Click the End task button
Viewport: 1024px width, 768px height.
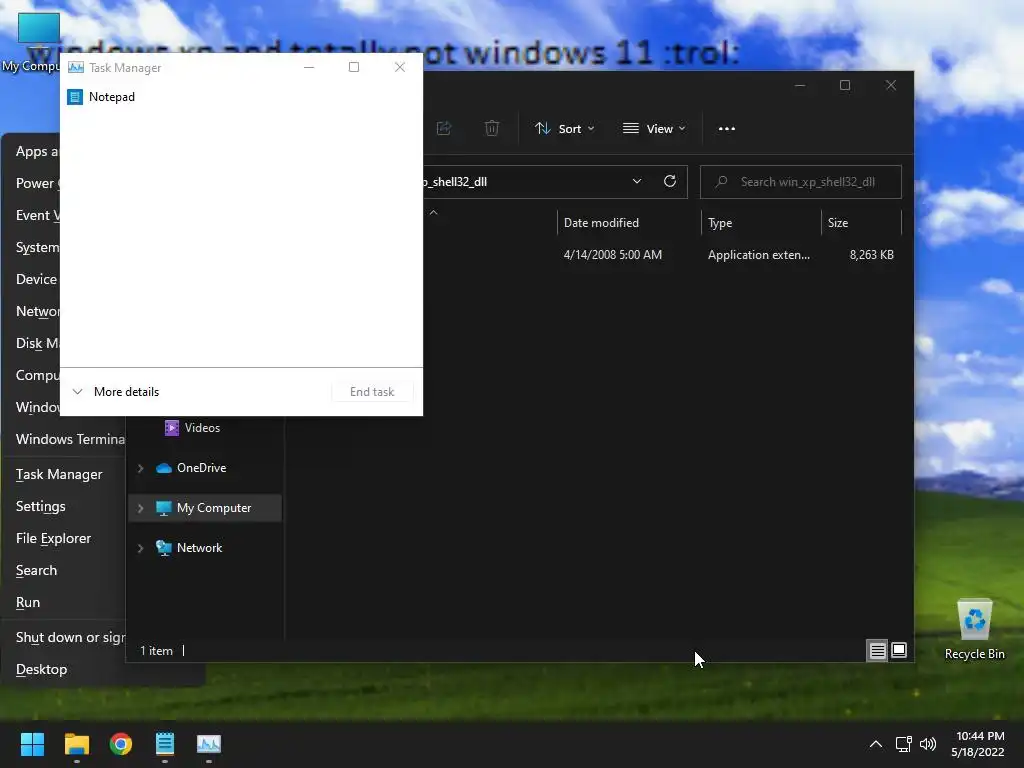[372, 392]
